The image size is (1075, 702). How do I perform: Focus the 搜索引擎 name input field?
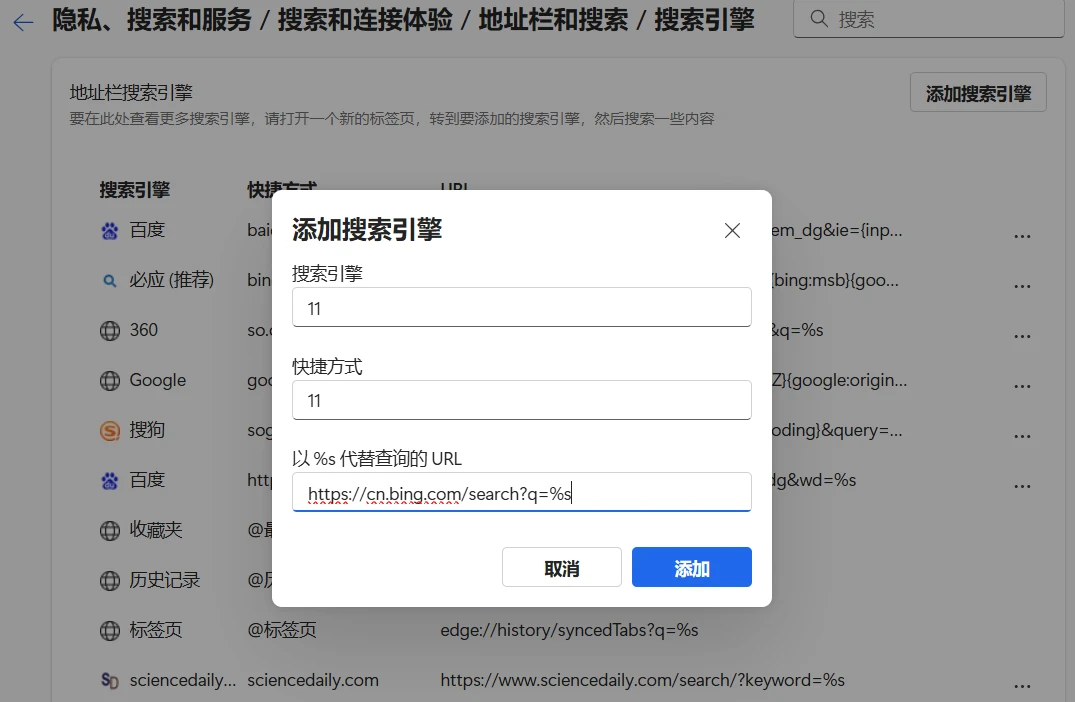pos(522,307)
